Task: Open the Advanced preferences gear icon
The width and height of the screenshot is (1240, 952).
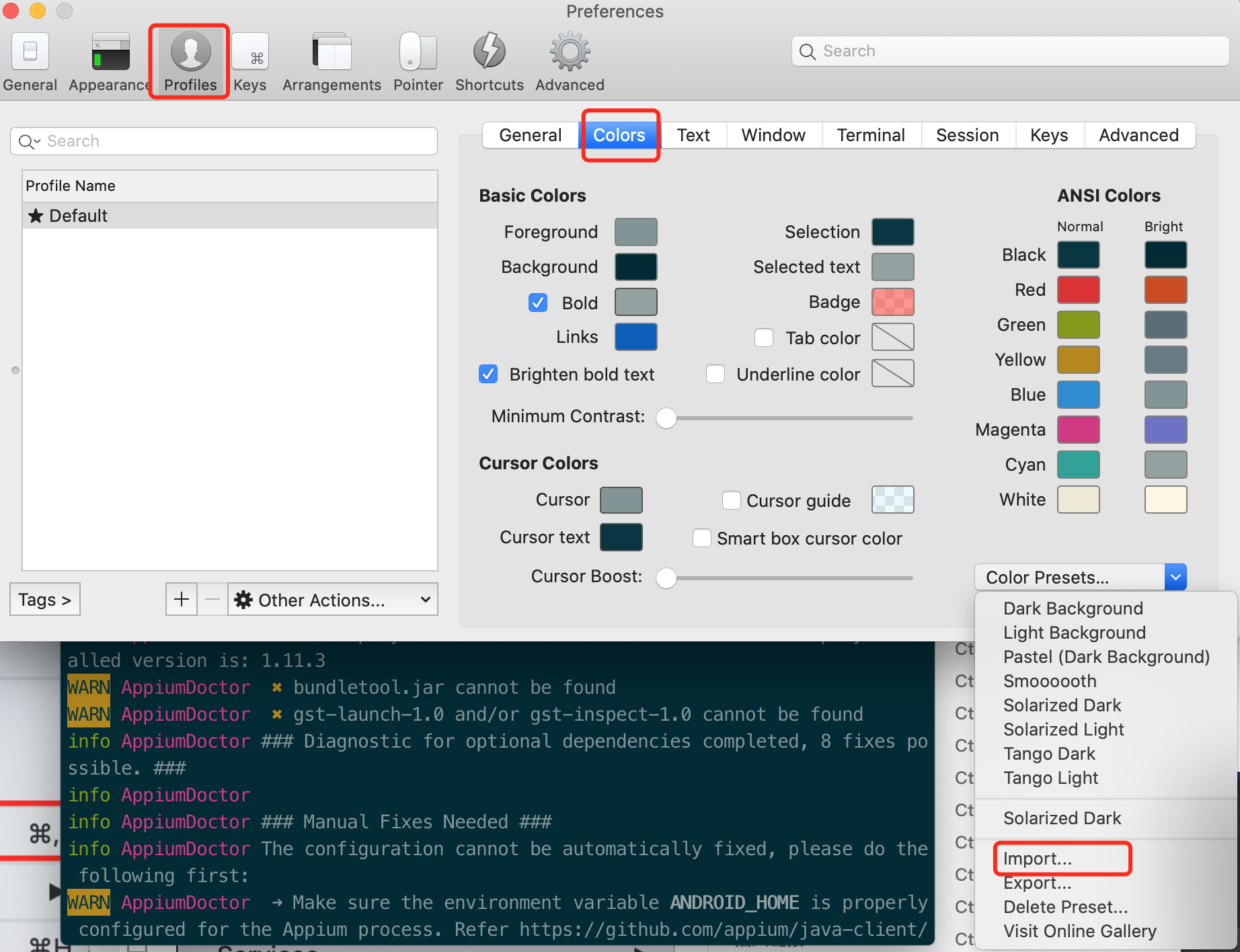Action: pos(570,51)
